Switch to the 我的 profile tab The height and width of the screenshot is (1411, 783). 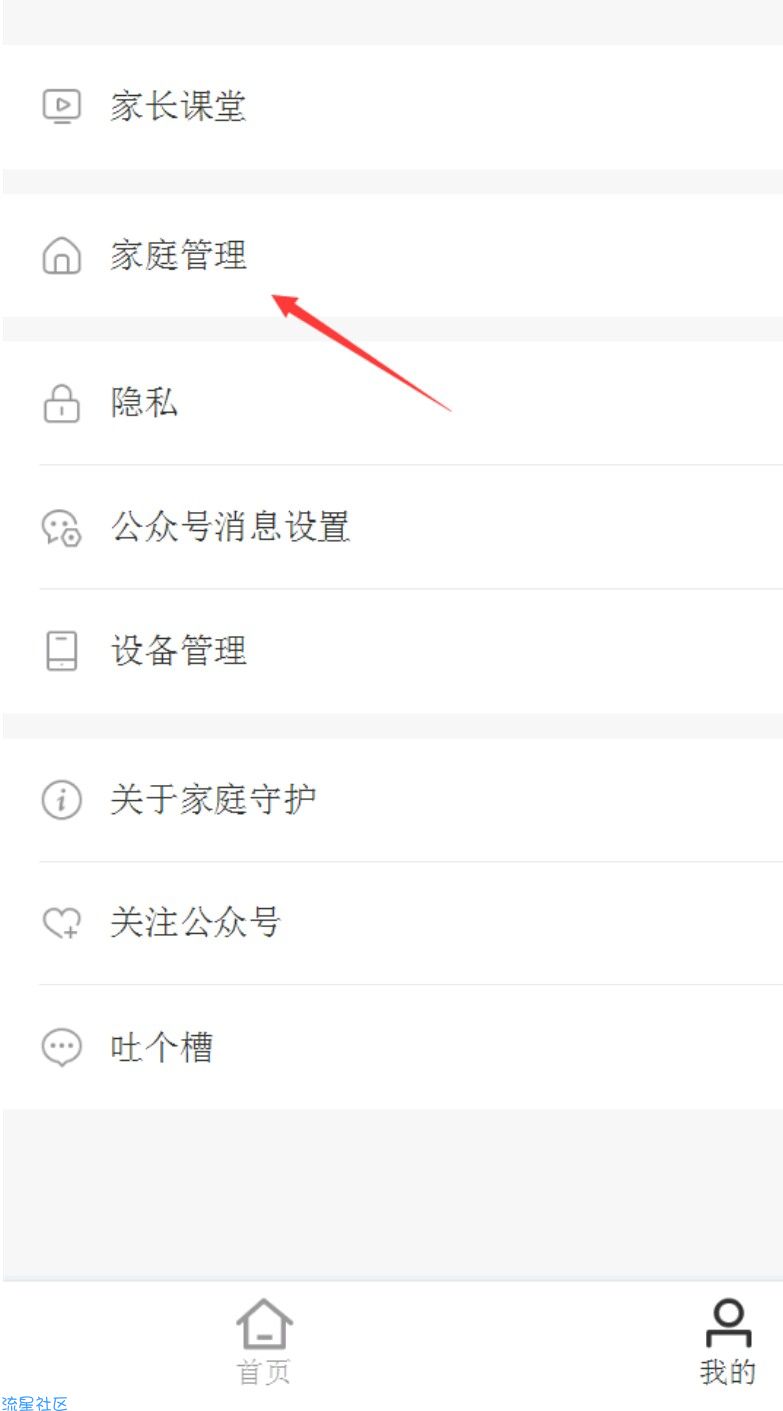click(728, 1341)
